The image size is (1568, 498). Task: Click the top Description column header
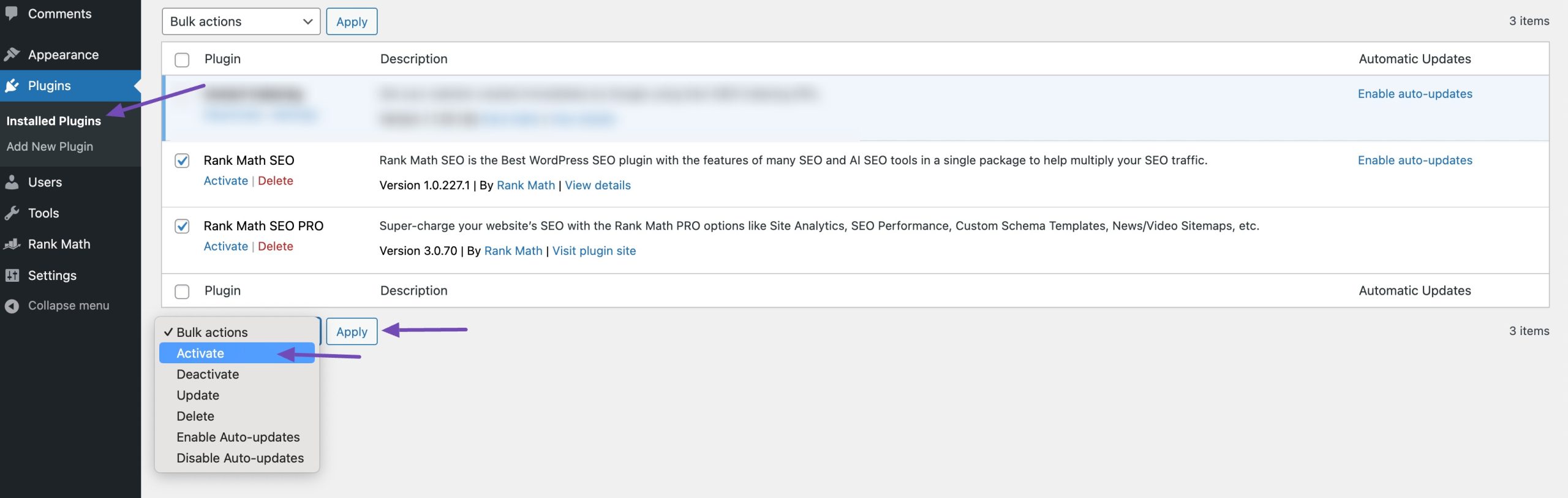coord(414,59)
